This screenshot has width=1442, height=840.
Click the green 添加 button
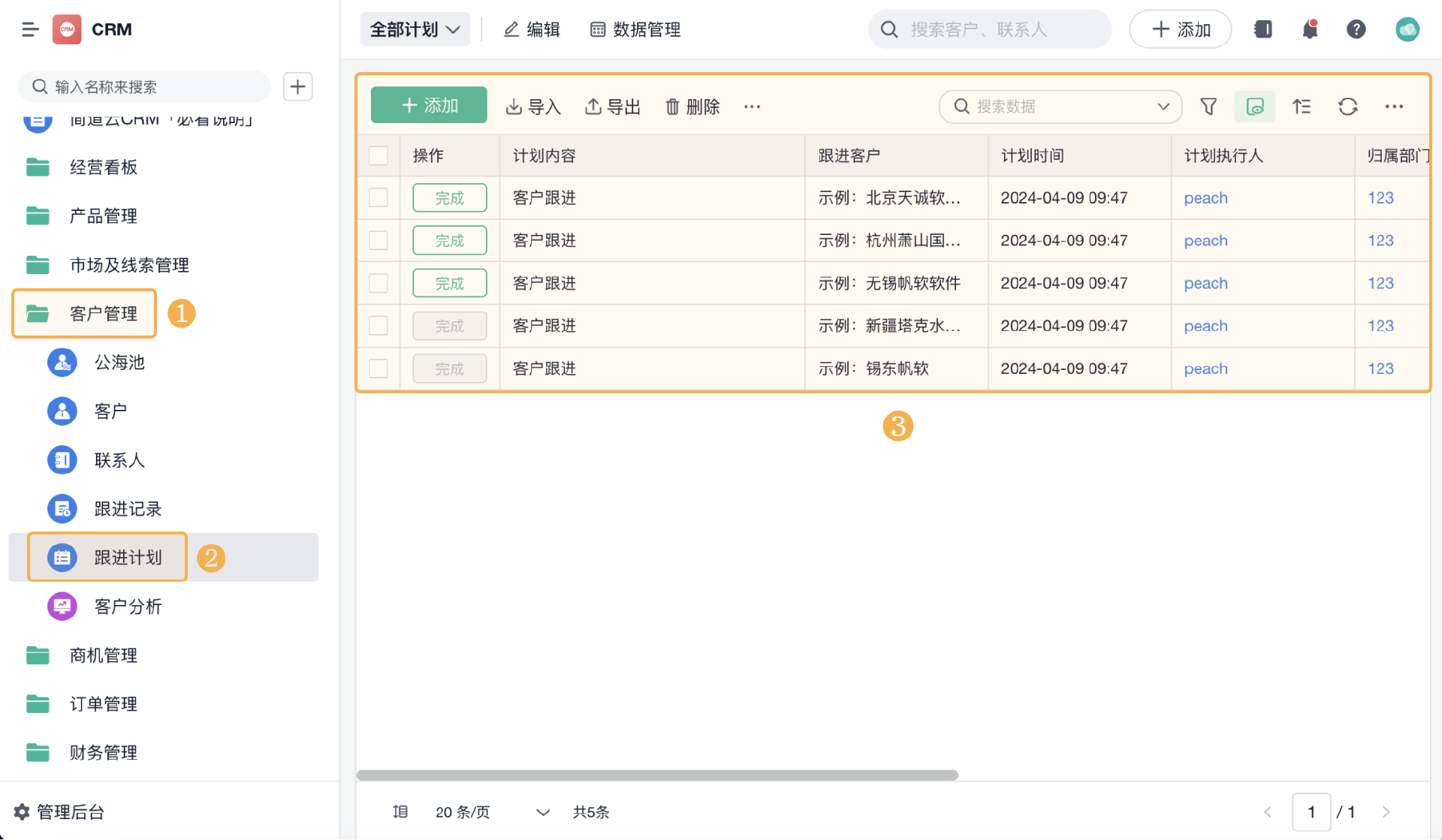(429, 106)
